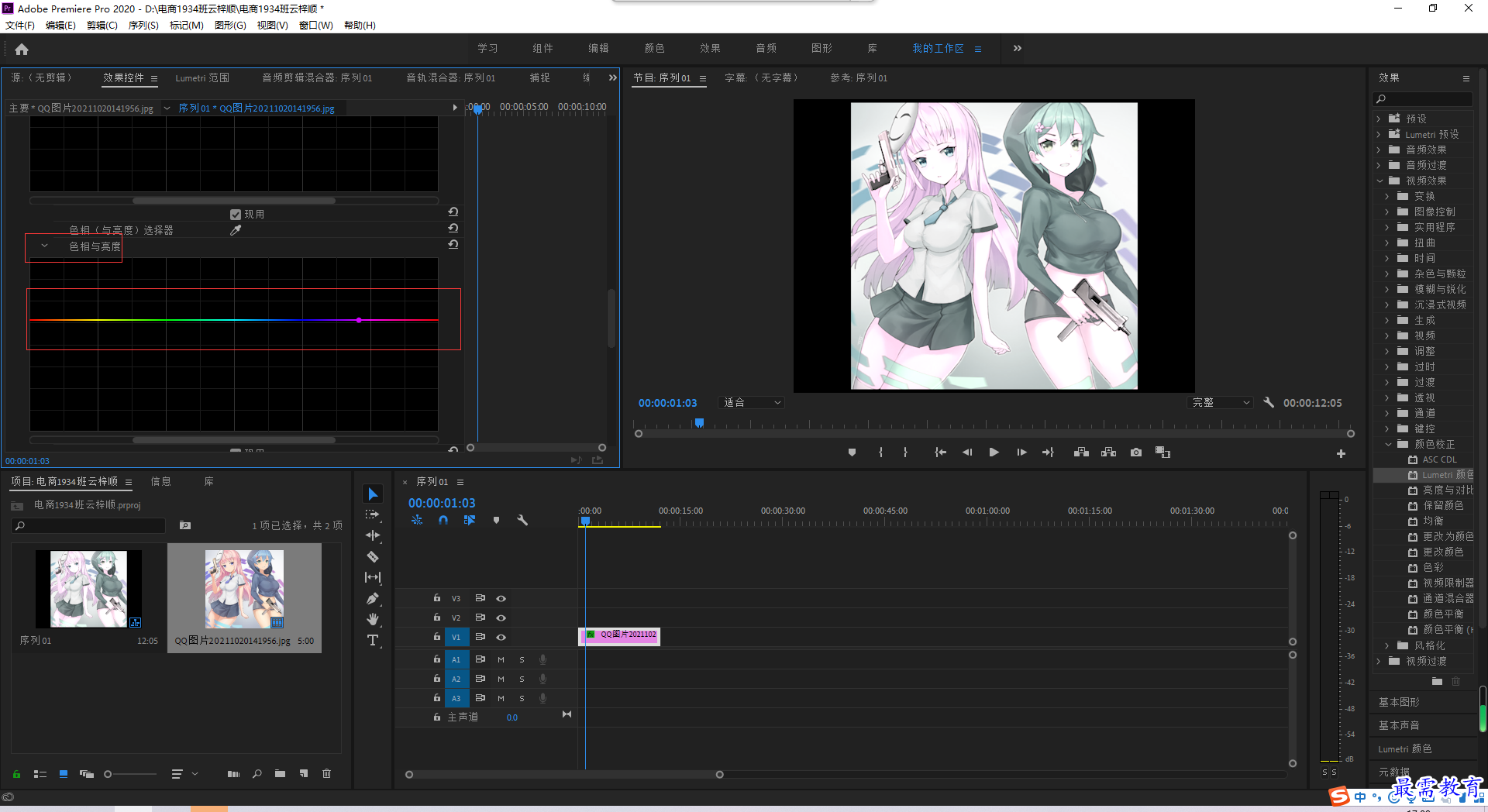Play the program monitor sequence

pyautogui.click(x=994, y=452)
